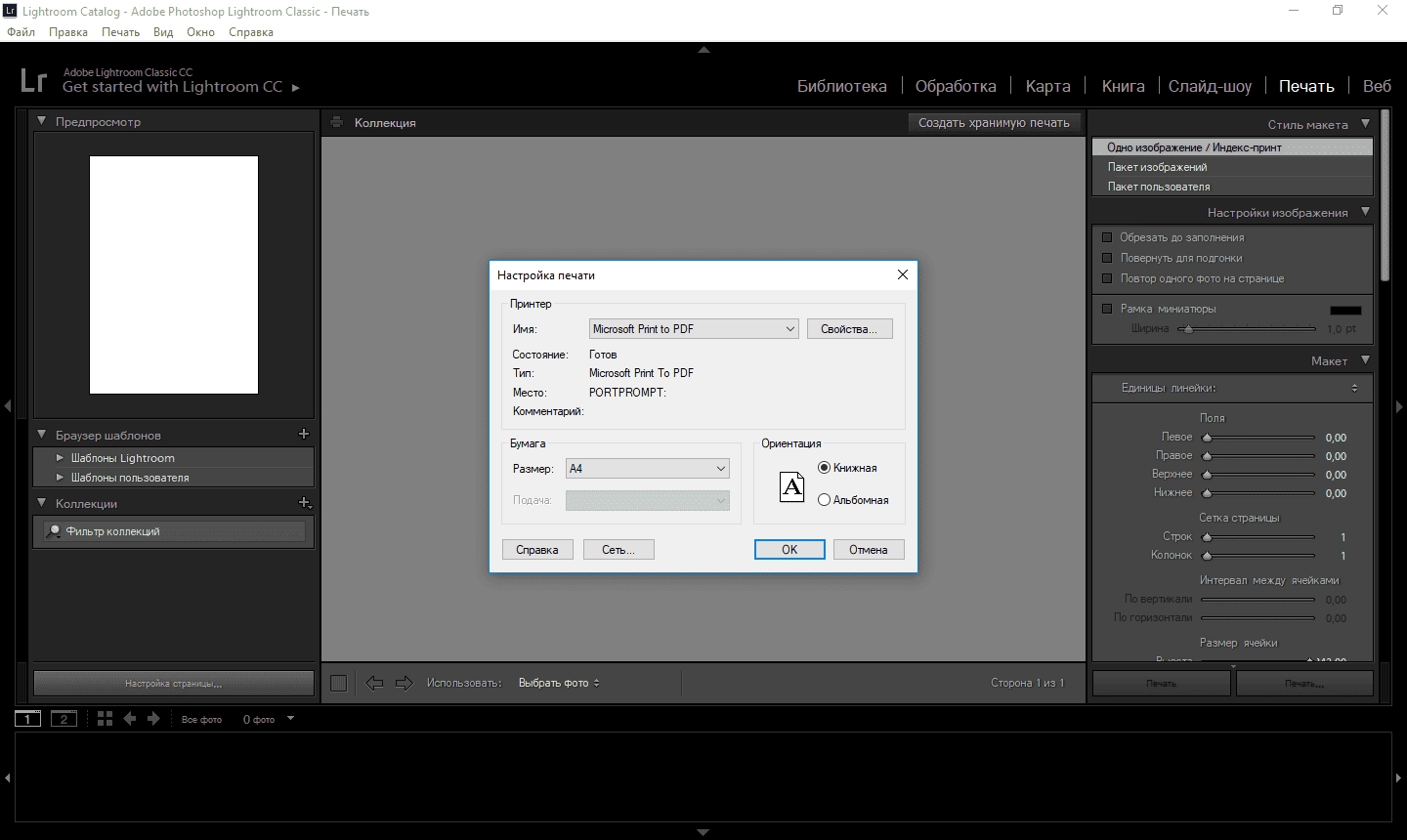
Task: Select second window display button 2
Action: click(x=64, y=719)
